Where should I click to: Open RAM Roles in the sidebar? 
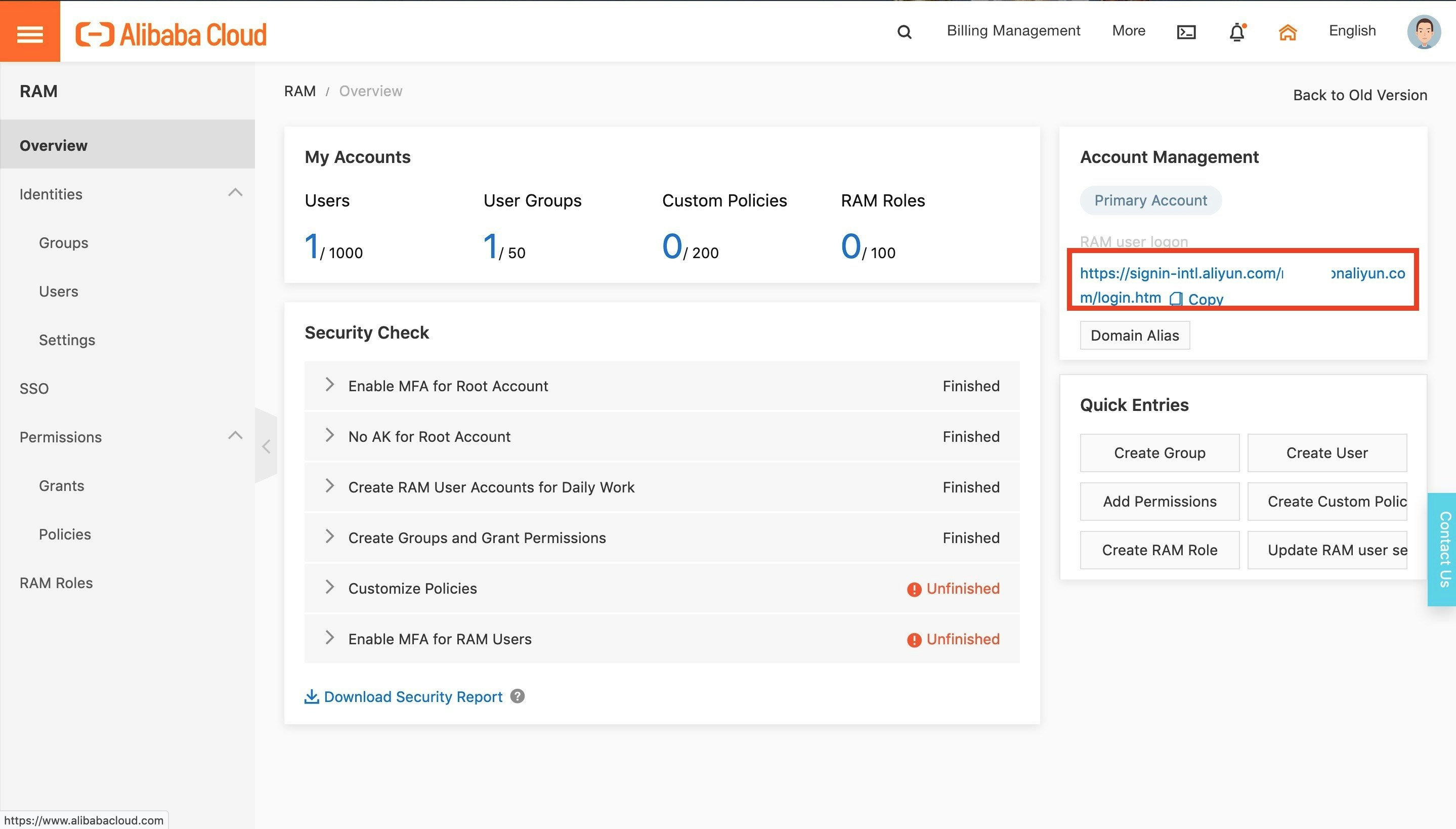click(56, 583)
